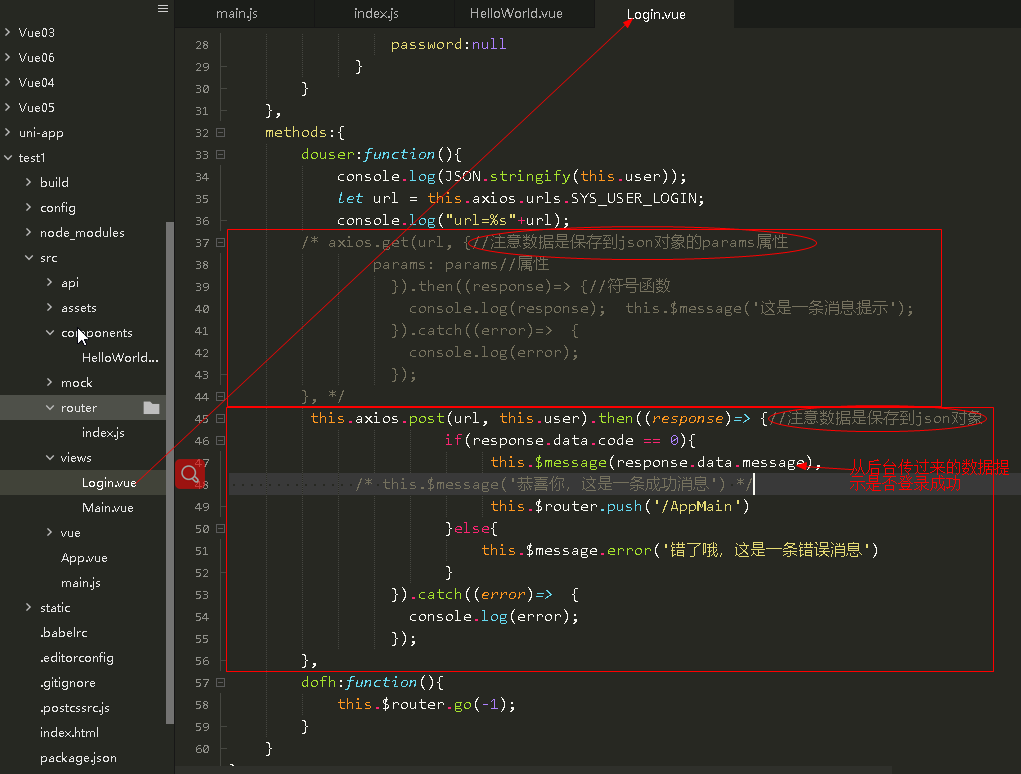Viewport: 1021px width, 774px height.
Task: Switch to the index.js tab
Action: click(376, 14)
